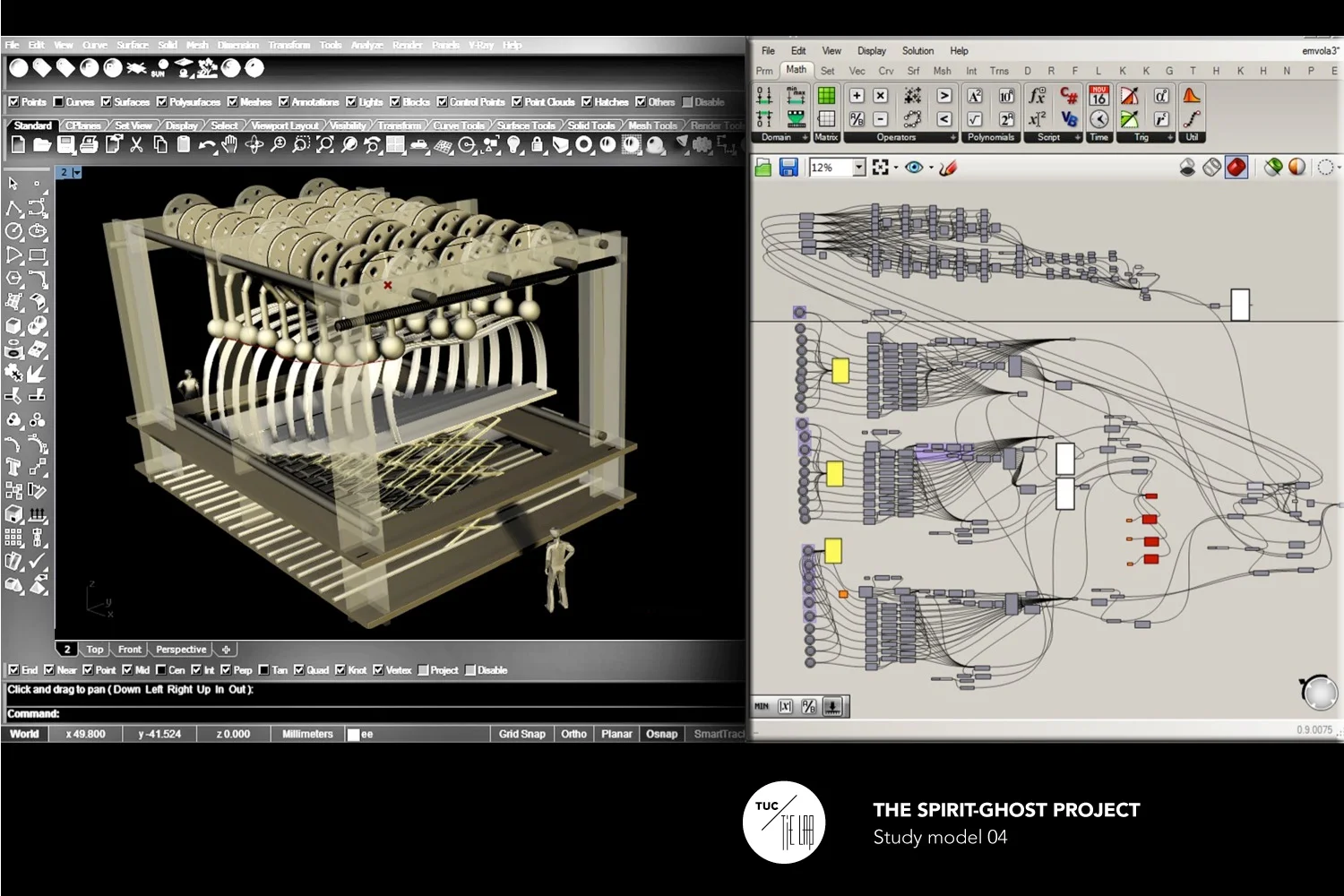Expand the zoom extents dropdown arrow
Screen dimensions: 1344x896
[896, 168]
